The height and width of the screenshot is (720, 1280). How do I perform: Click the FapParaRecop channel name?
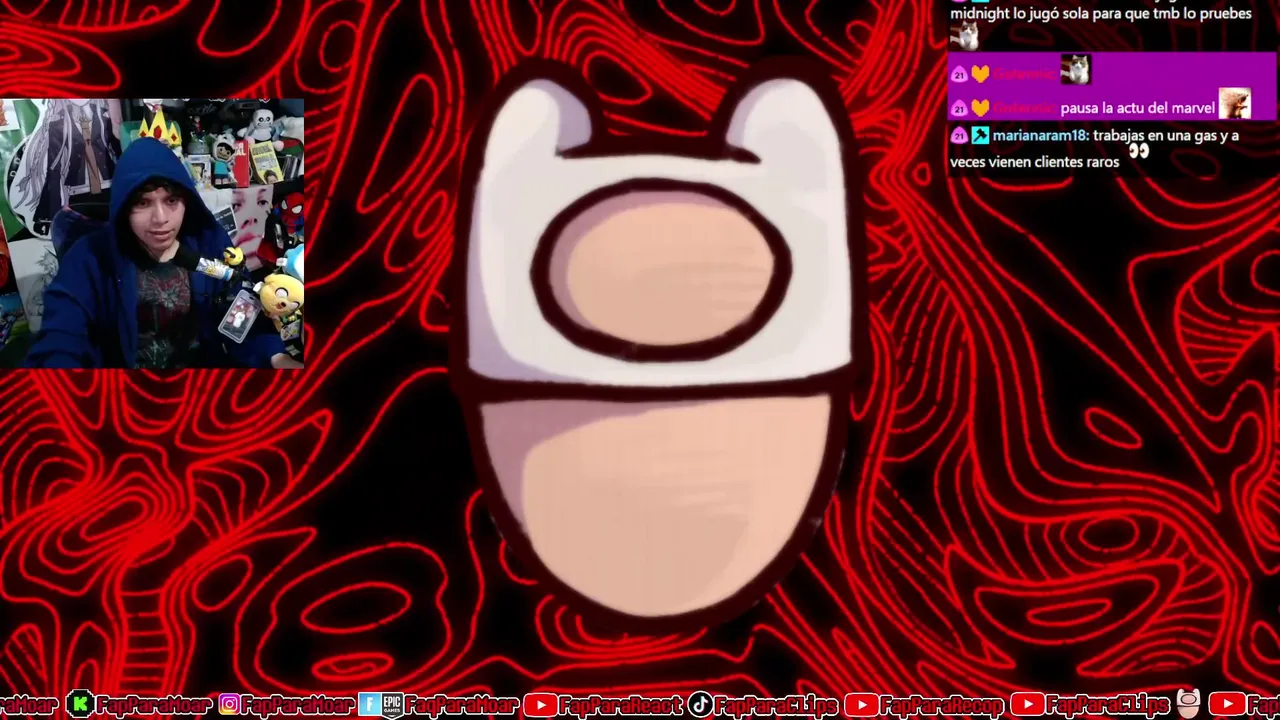pyautogui.click(x=942, y=705)
